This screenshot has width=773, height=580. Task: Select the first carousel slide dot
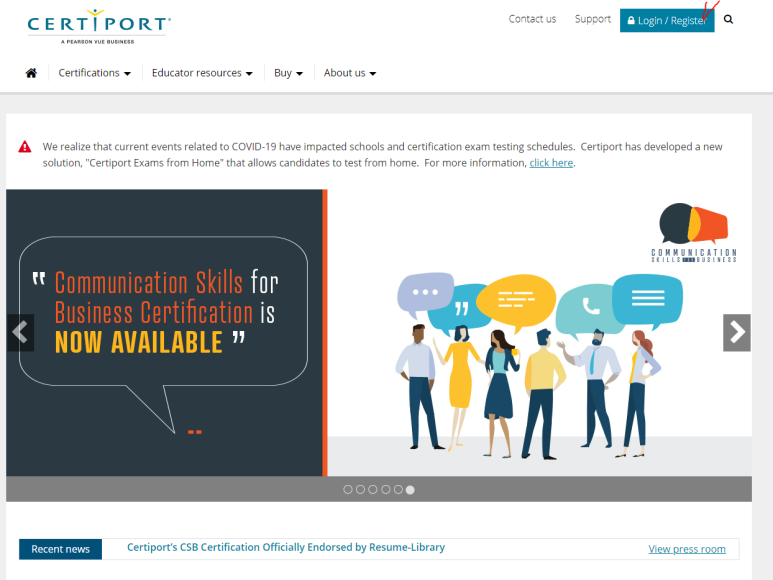tap(348, 490)
